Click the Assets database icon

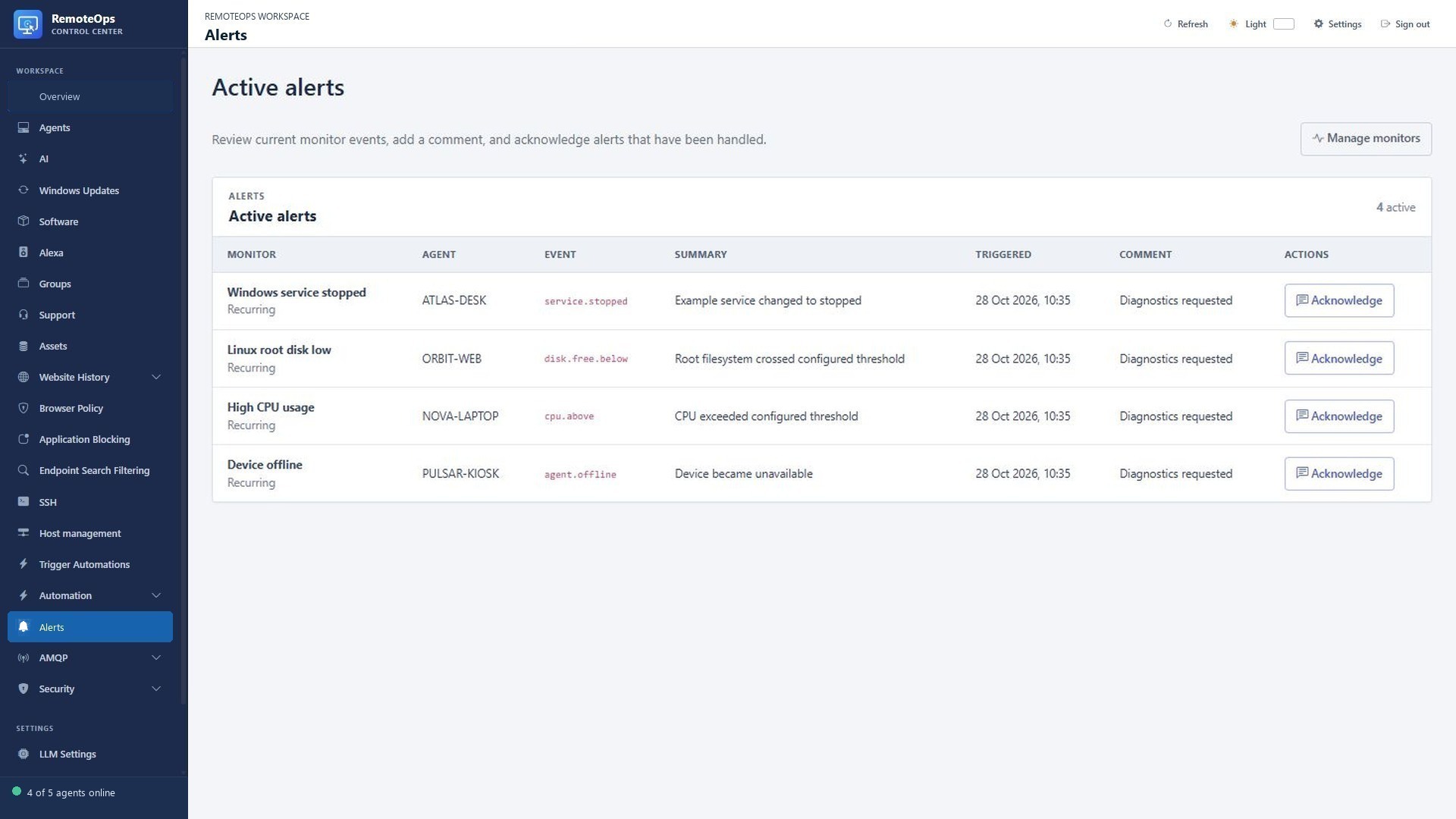24,346
